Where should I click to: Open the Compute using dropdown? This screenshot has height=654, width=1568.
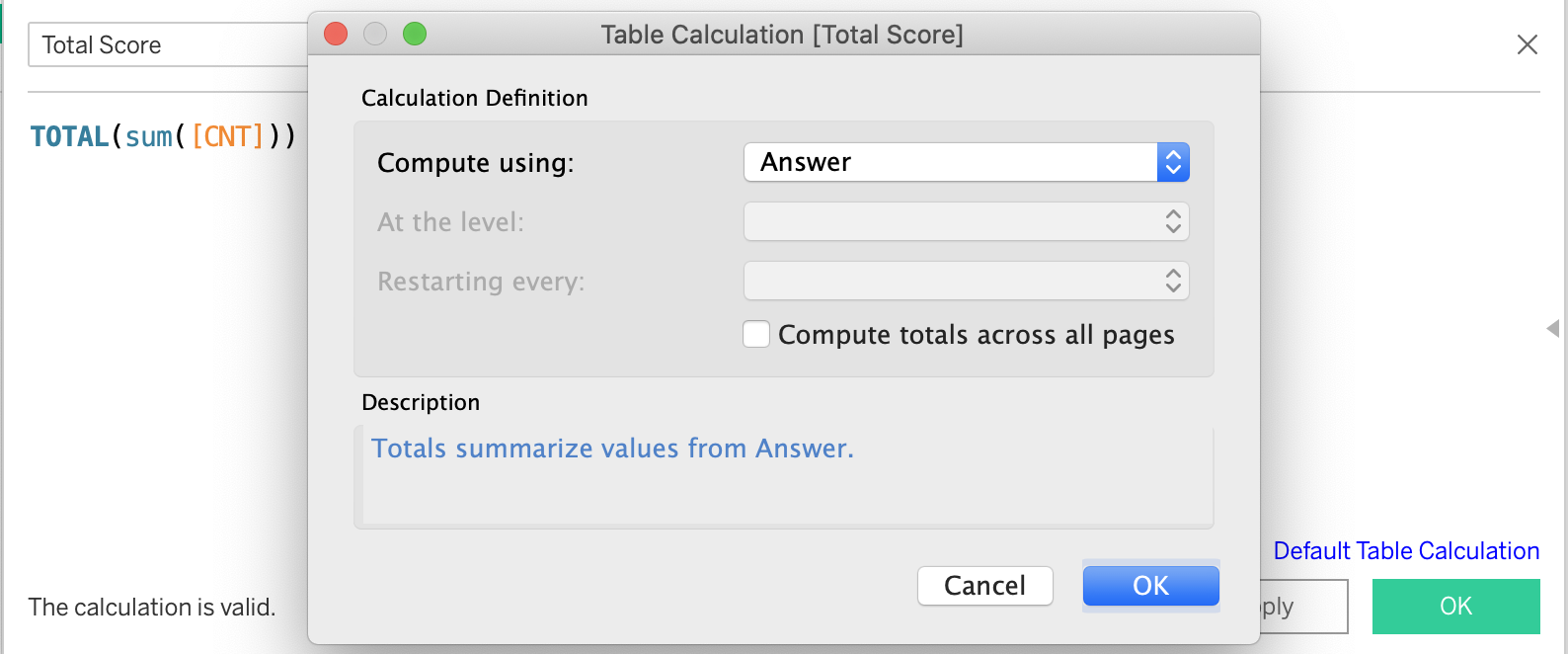click(966, 162)
